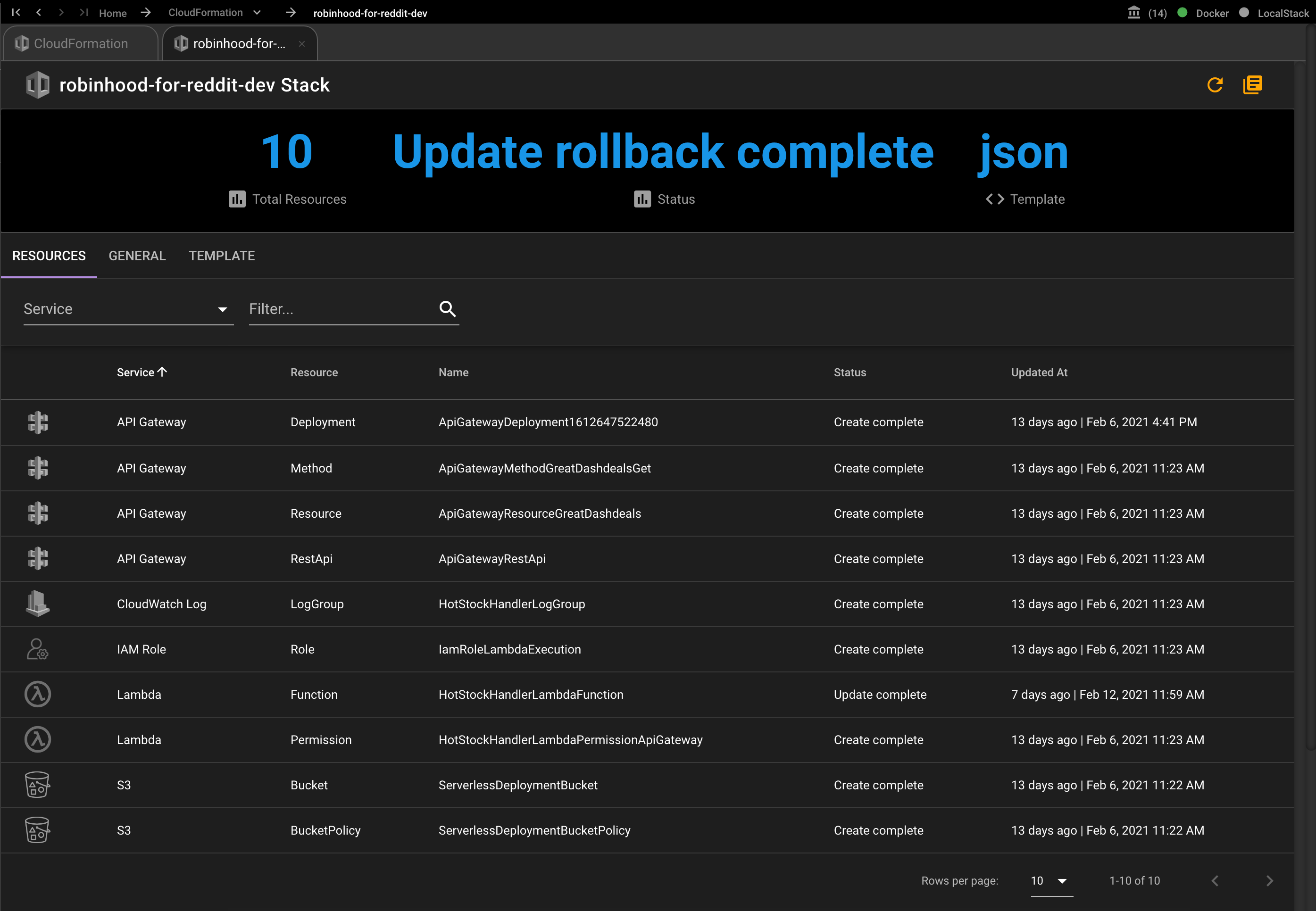Select ServerlessDeploymentBucketPolicy name
Screen dimensions: 1316x911
(x=534, y=830)
